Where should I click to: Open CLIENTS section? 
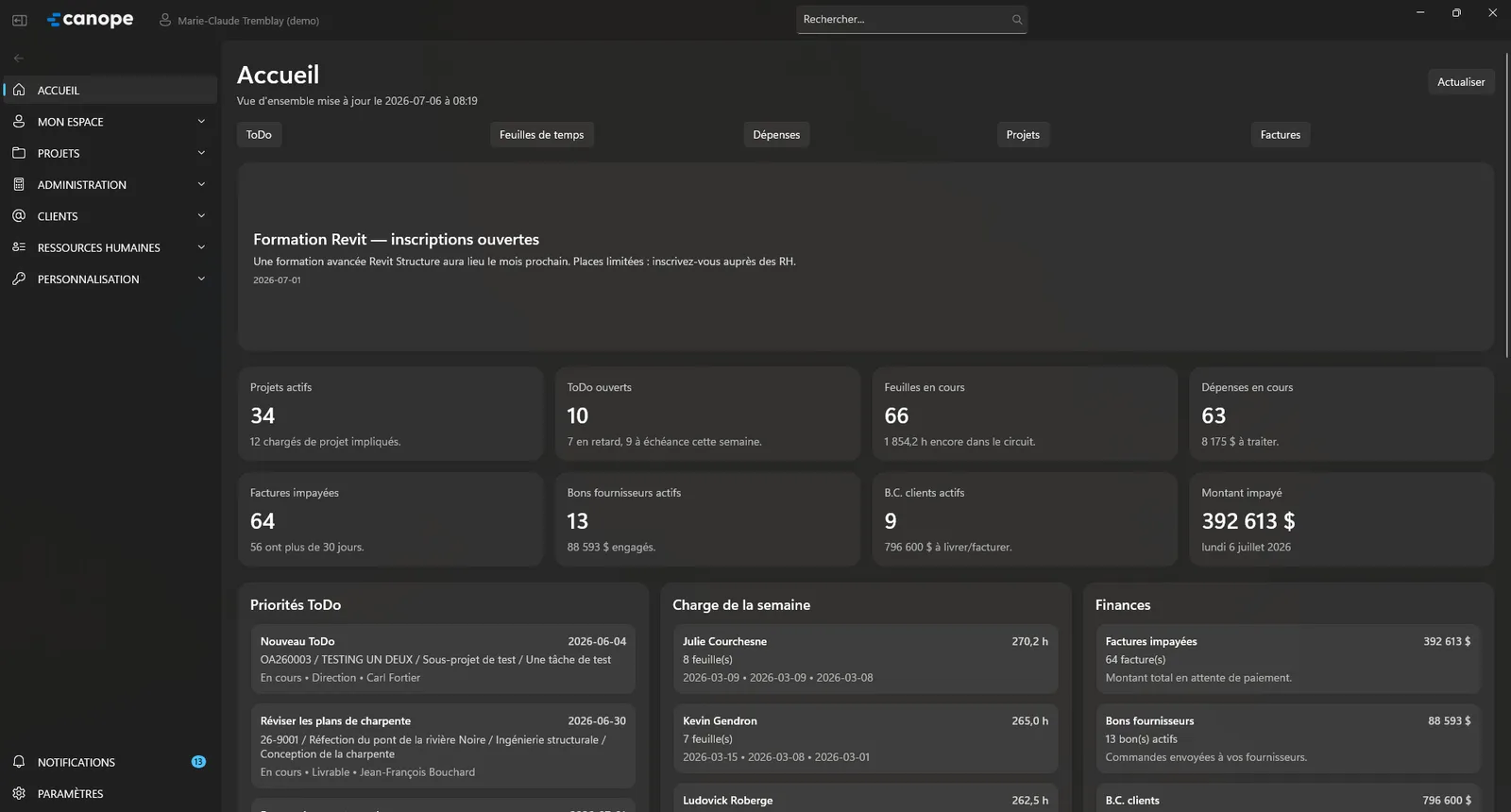(x=110, y=215)
